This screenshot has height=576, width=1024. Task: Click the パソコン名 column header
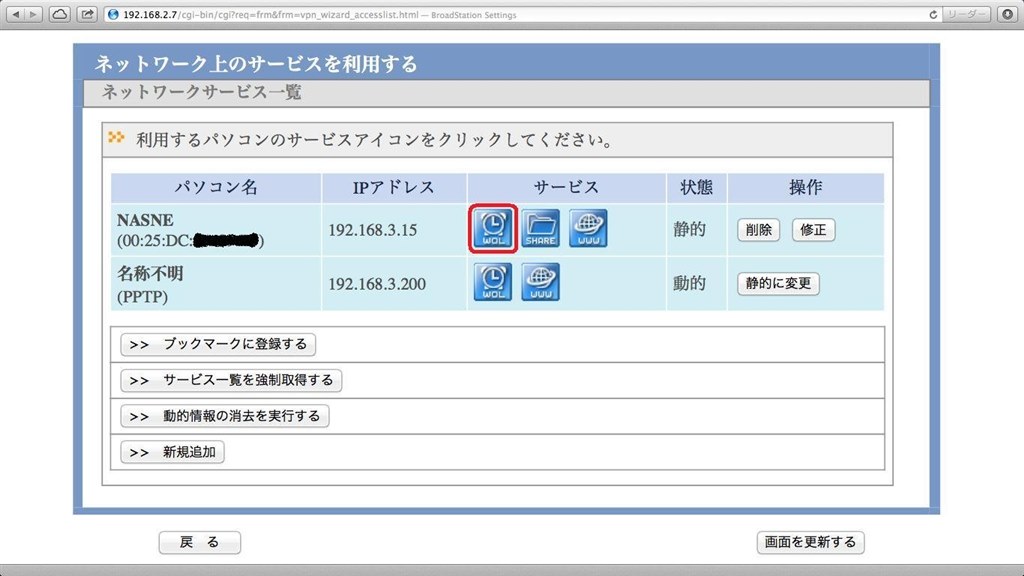216,187
